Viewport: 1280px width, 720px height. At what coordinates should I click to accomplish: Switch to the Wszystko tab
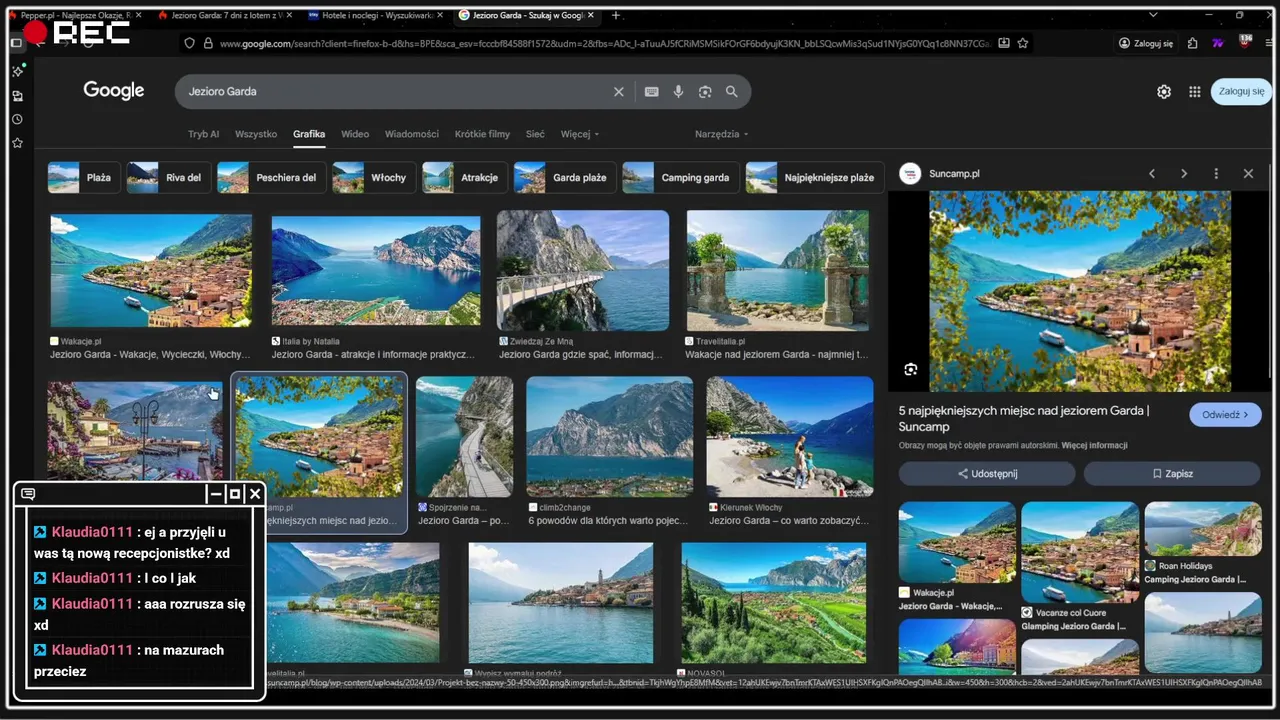tap(256, 134)
